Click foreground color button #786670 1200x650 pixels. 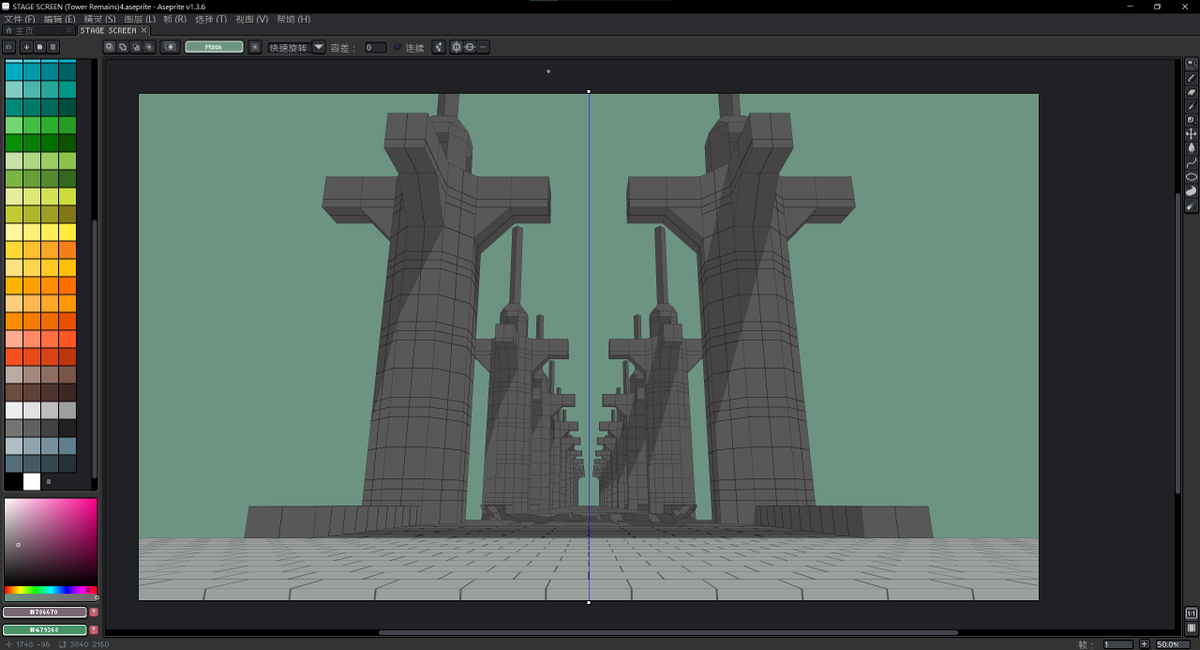click(45, 612)
